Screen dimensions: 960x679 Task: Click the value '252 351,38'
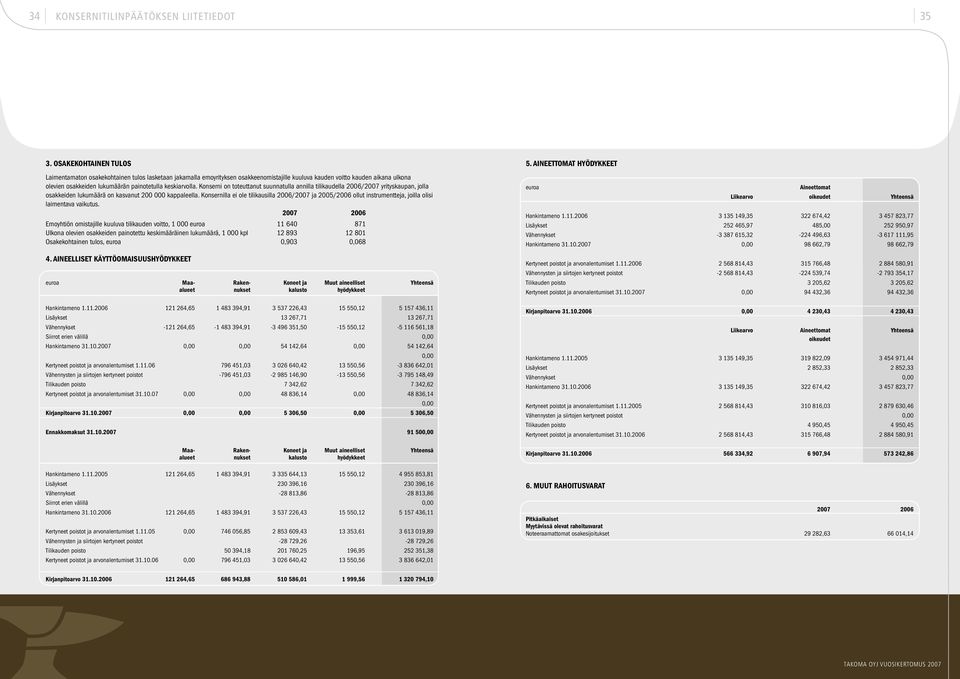419,551
